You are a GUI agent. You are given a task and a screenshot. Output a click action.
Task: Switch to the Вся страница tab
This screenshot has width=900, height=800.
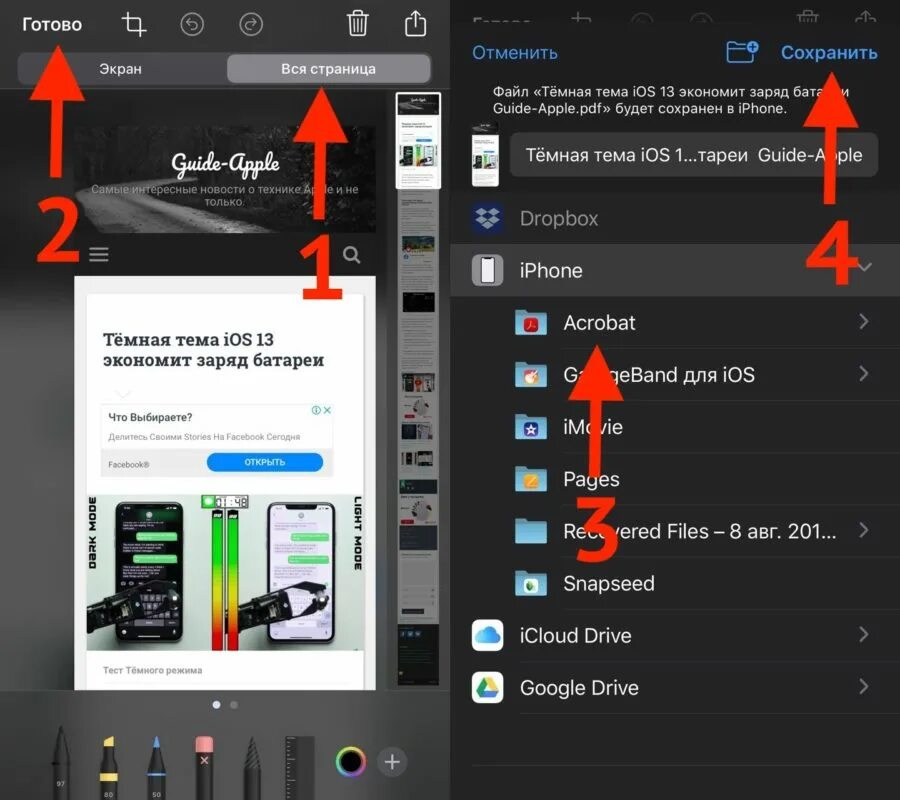tap(328, 69)
